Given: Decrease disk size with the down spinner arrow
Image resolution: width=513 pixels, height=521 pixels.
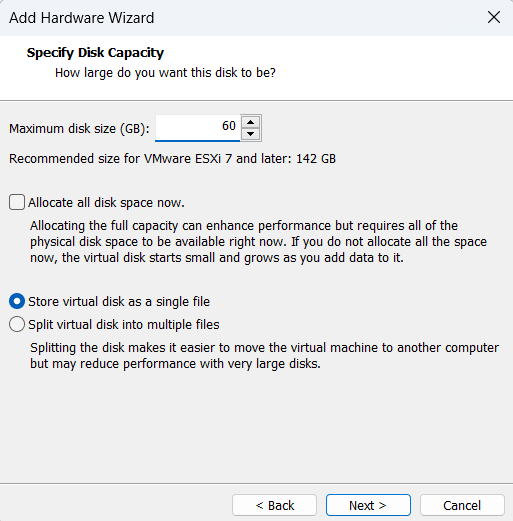Looking at the screenshot, I should (251, 134).
